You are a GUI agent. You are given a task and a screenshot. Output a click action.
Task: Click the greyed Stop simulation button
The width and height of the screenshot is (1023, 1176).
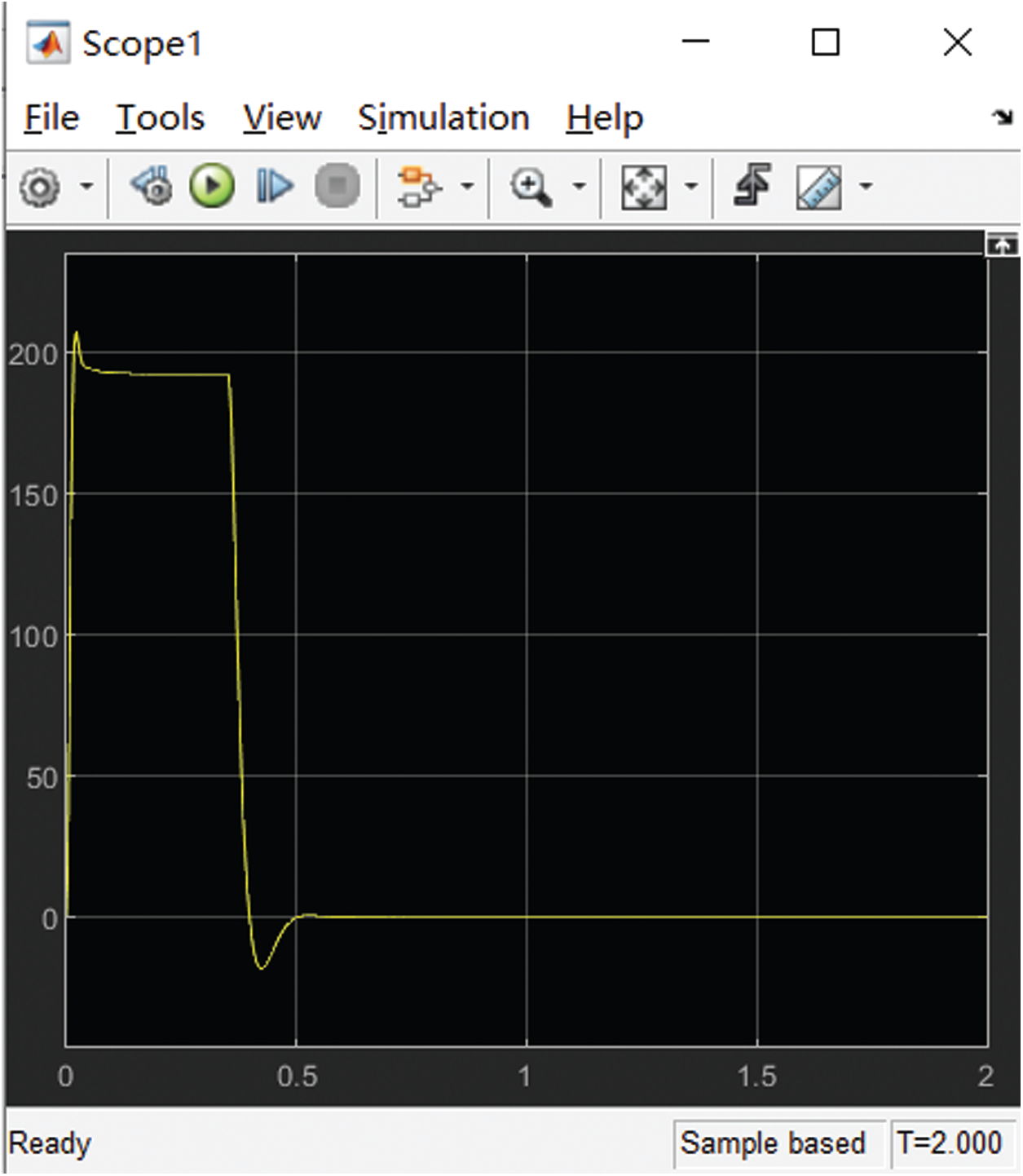click(x=337, y=187)
